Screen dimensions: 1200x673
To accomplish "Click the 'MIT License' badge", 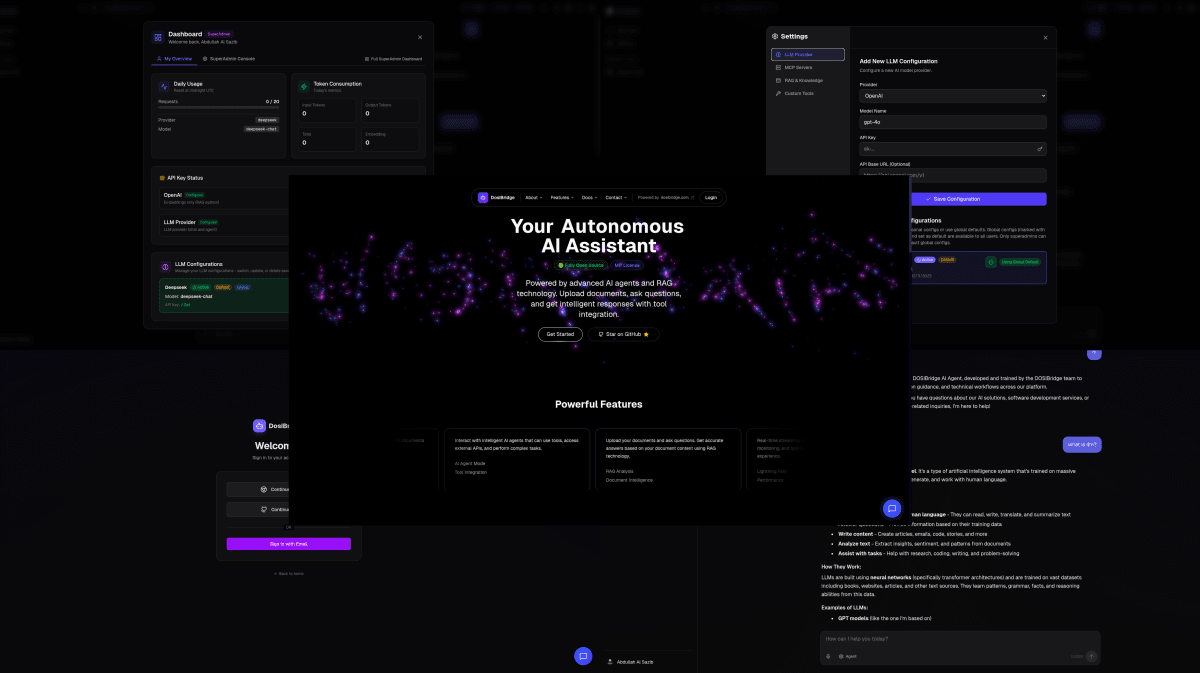I will coord(626,265).
